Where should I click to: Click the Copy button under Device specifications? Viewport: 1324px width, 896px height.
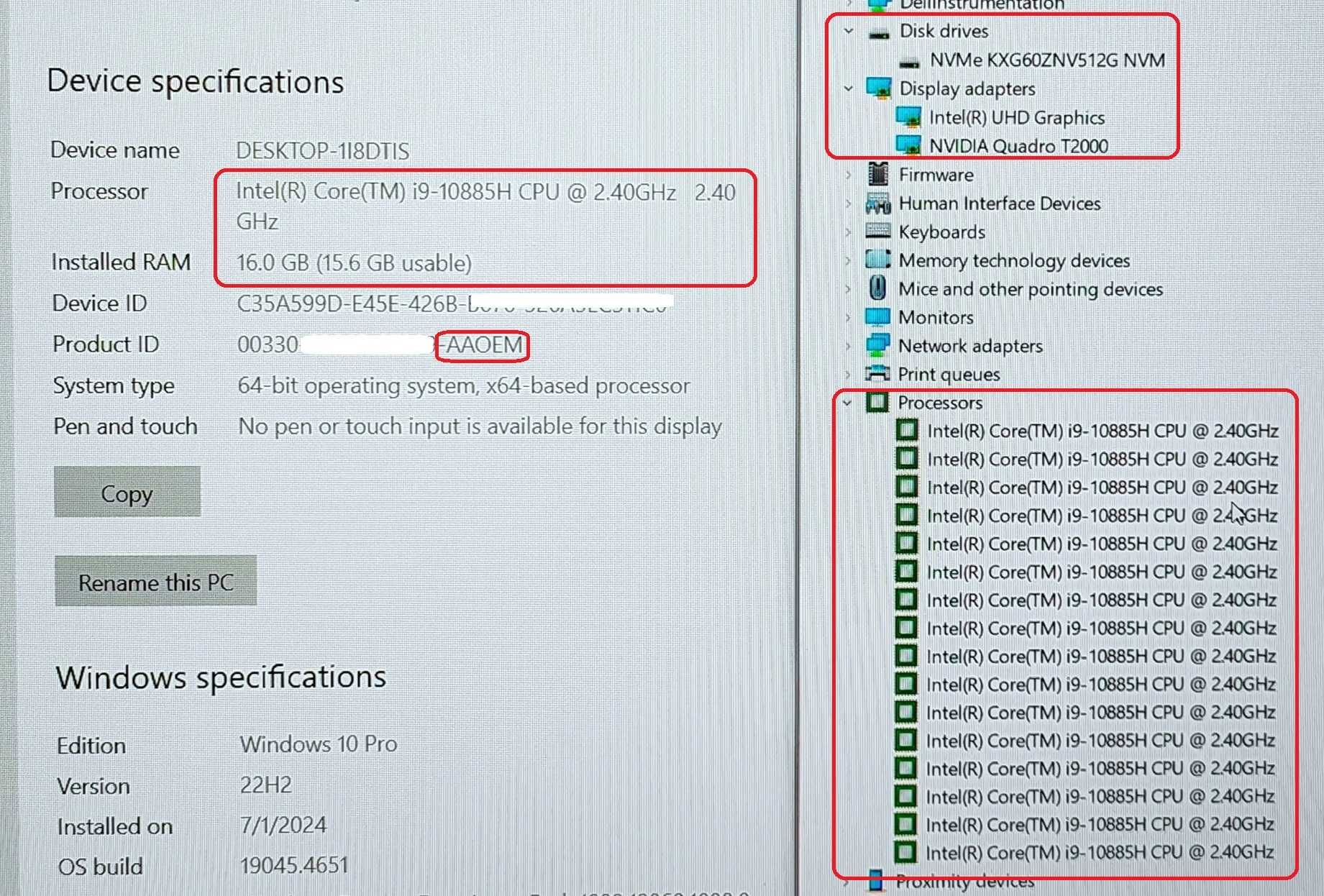pos(127,493)
